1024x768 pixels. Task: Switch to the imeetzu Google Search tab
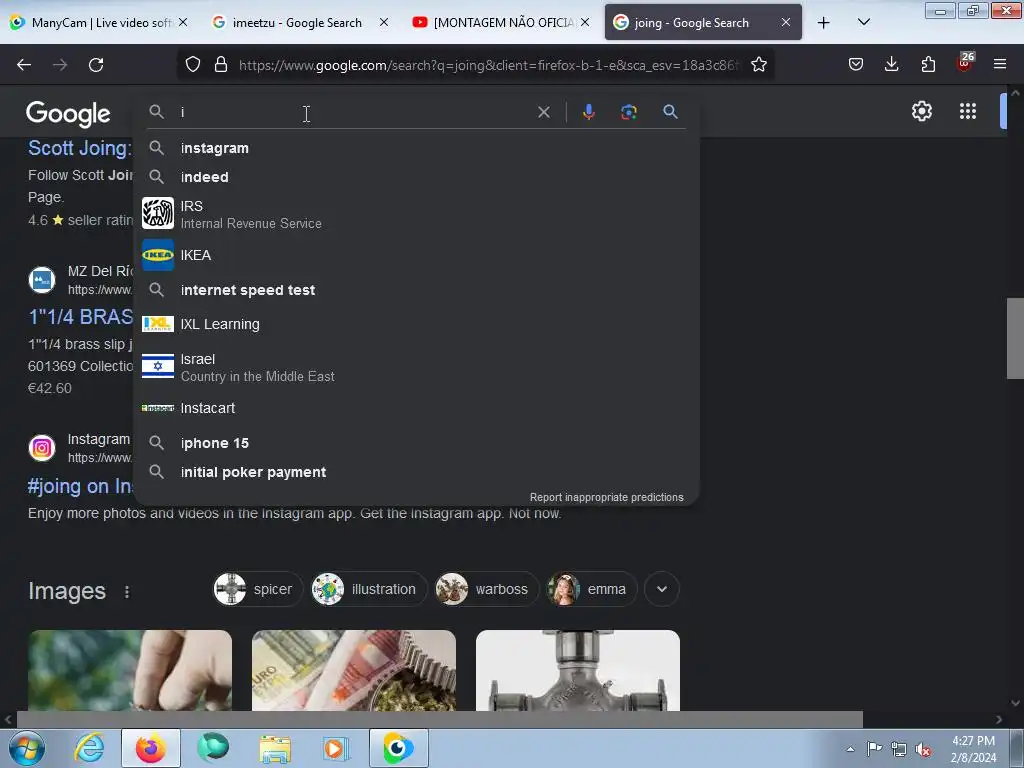pyautogui.click(x=297, y=23)
